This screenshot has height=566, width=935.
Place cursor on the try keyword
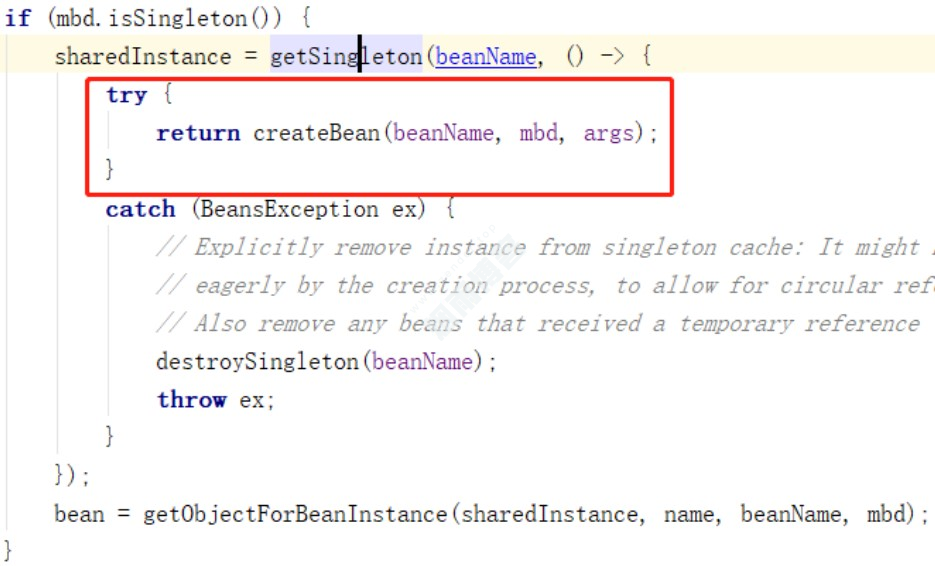[x=126, y=95]
